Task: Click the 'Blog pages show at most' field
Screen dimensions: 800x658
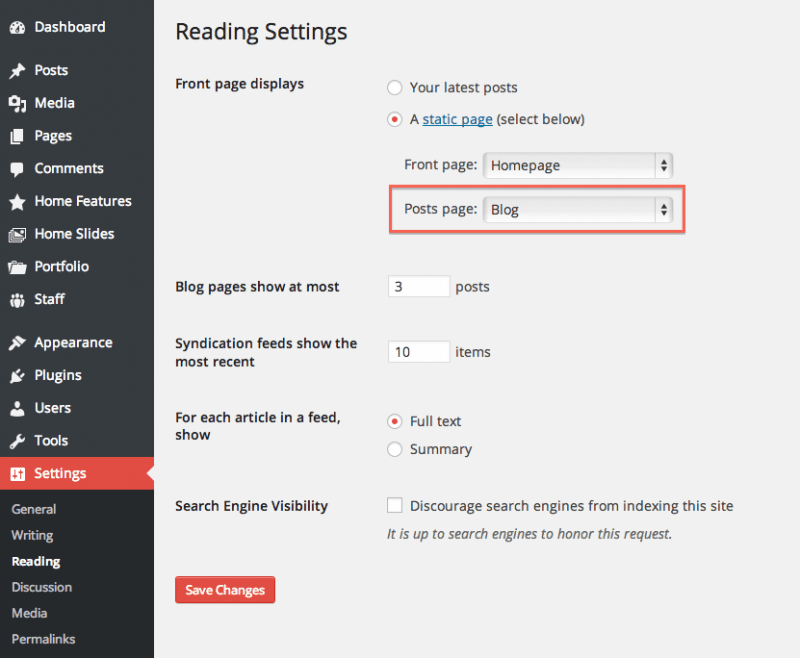Action: [419, 286]
